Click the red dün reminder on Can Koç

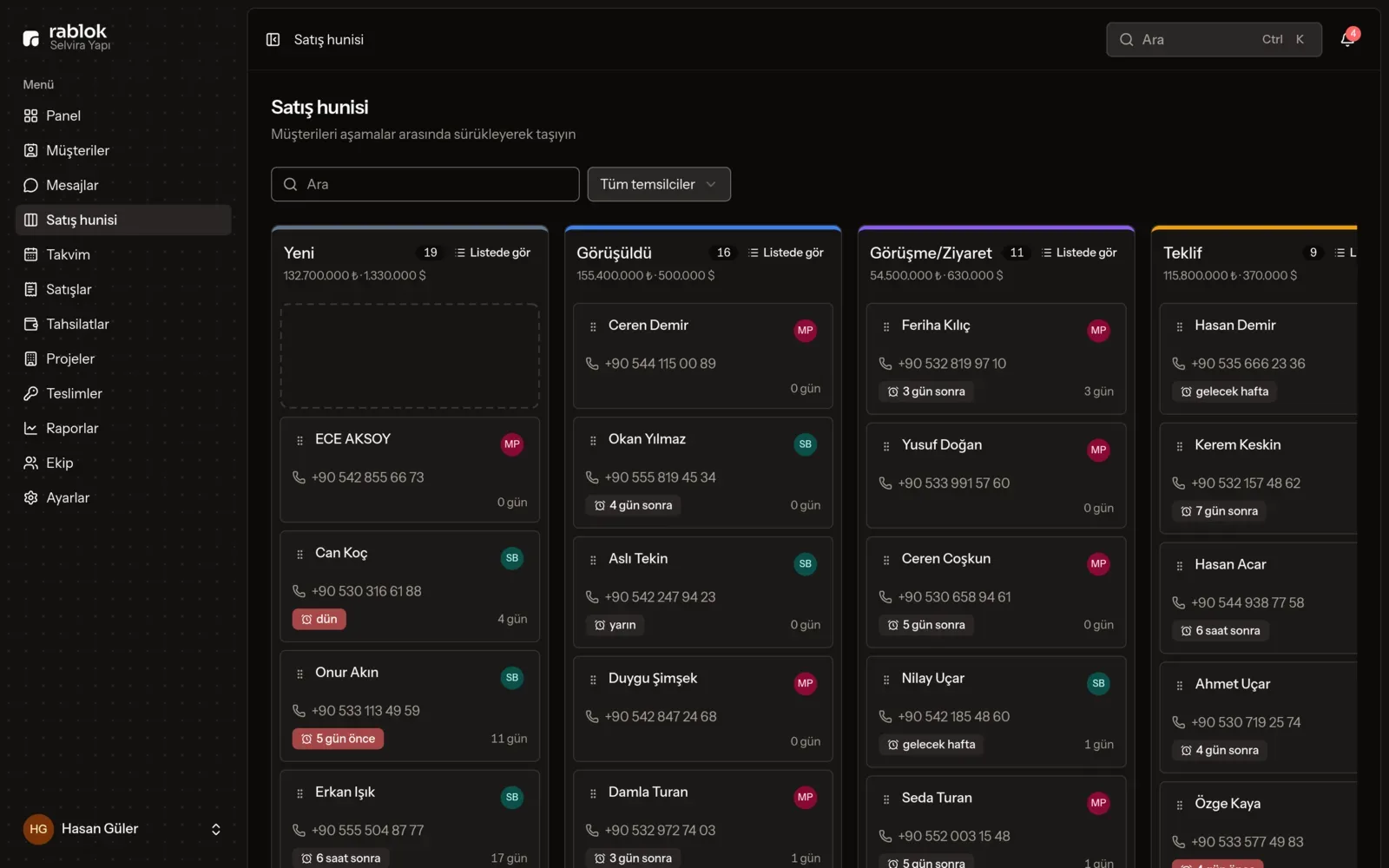coord(319,619)
